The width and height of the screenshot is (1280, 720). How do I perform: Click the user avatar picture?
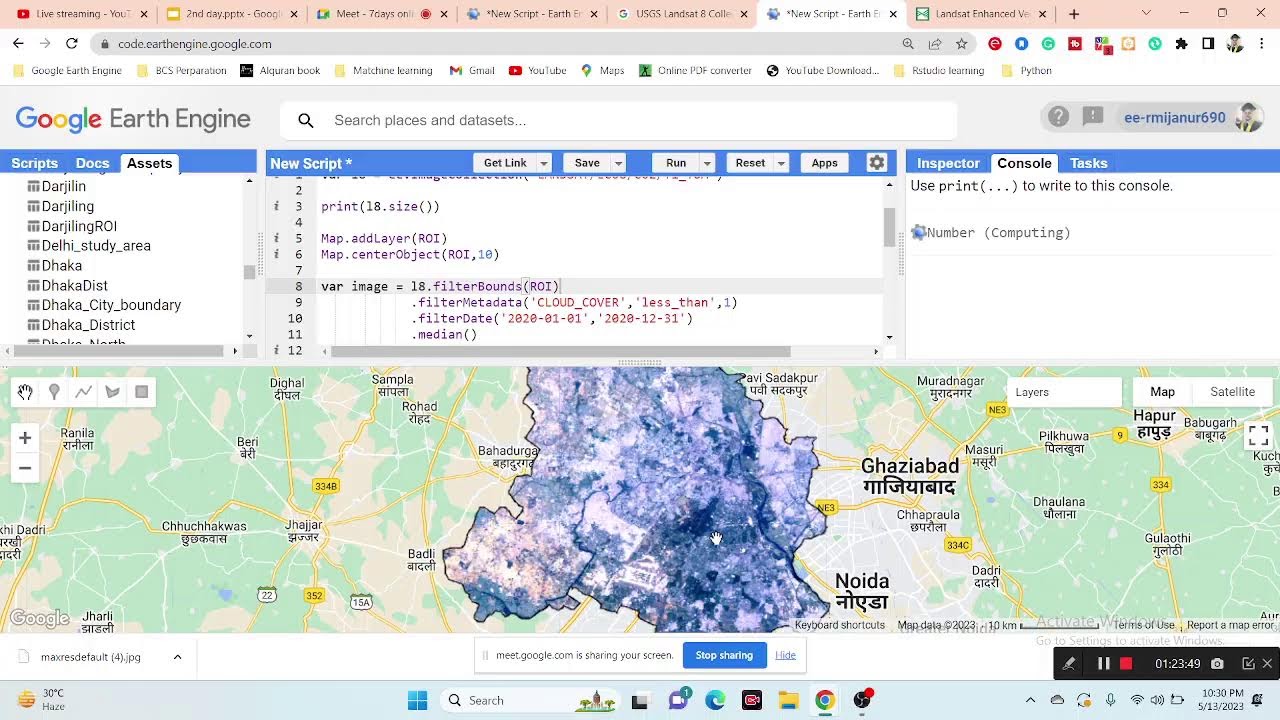(x=1247, y=117)
